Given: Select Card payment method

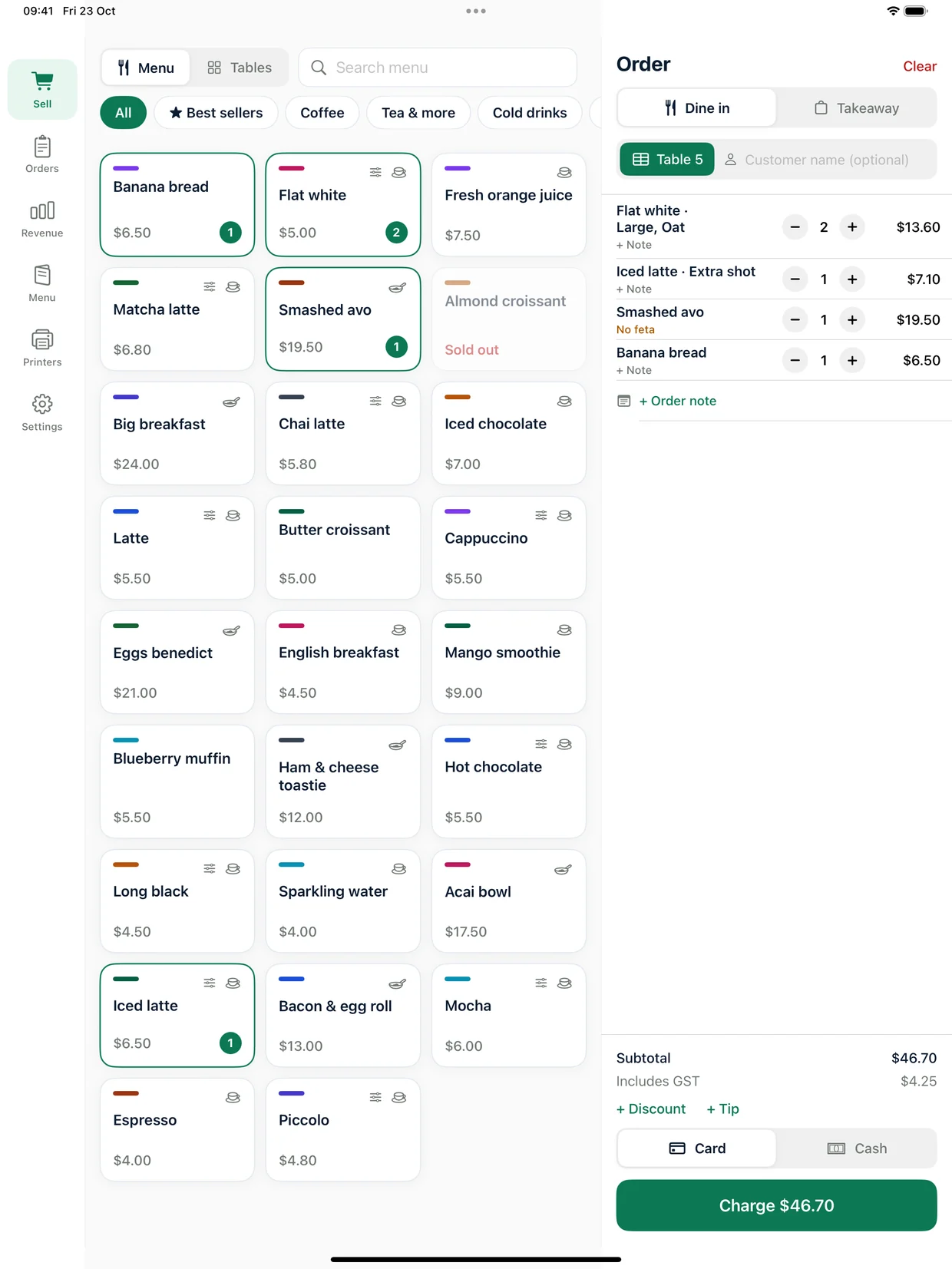Looking at the screenshot, I should point(697,1148).
